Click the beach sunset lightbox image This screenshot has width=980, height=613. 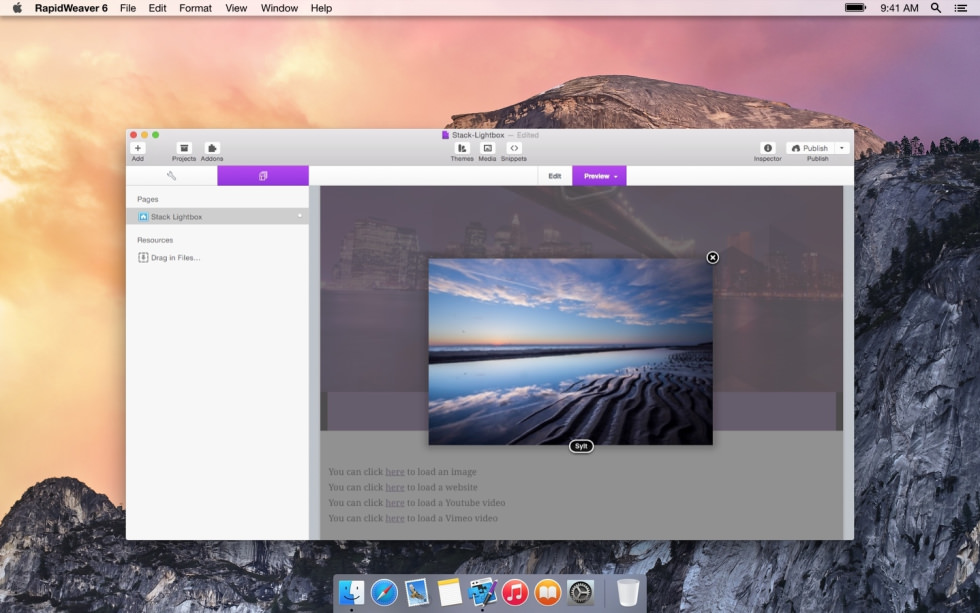click(x=571, y=352)
